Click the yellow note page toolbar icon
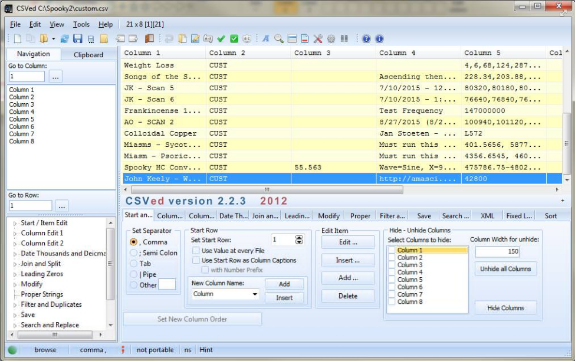The image size is (576, 362). point(104,39)
